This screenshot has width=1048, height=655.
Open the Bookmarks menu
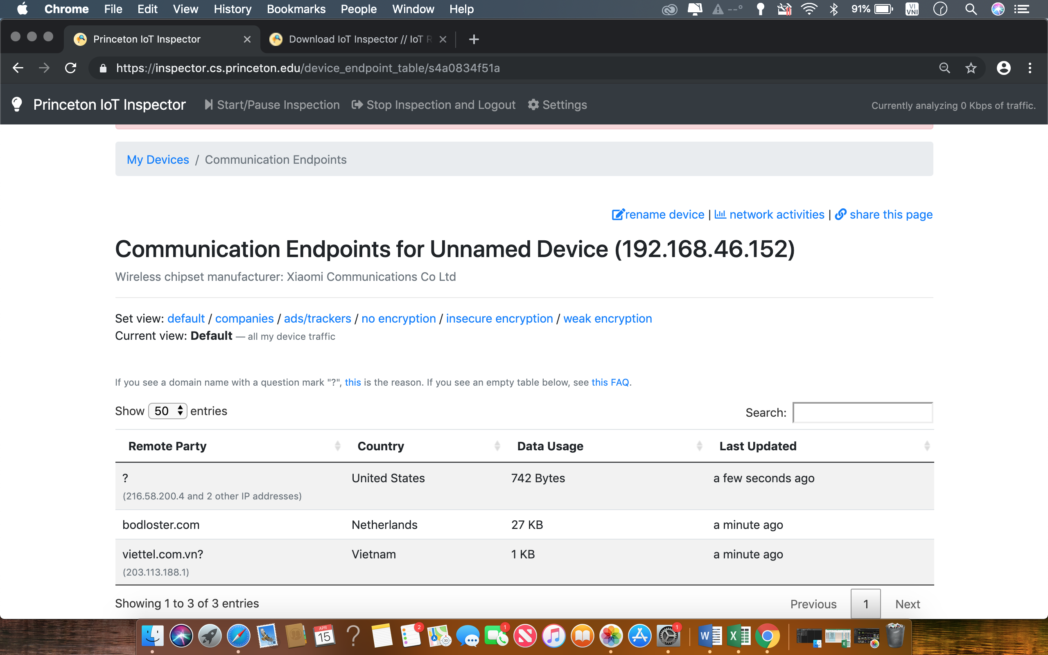click(x=296, y=9)
